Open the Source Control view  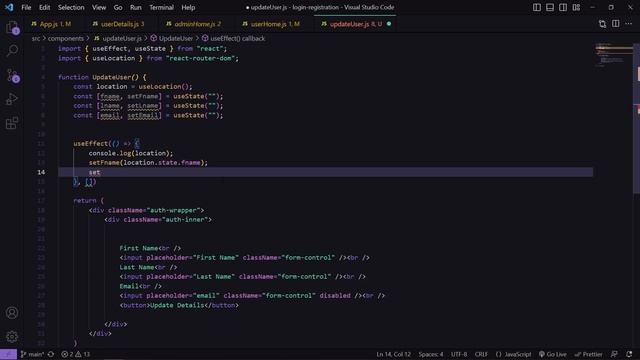pyautogui.click(x=12, y=76)
